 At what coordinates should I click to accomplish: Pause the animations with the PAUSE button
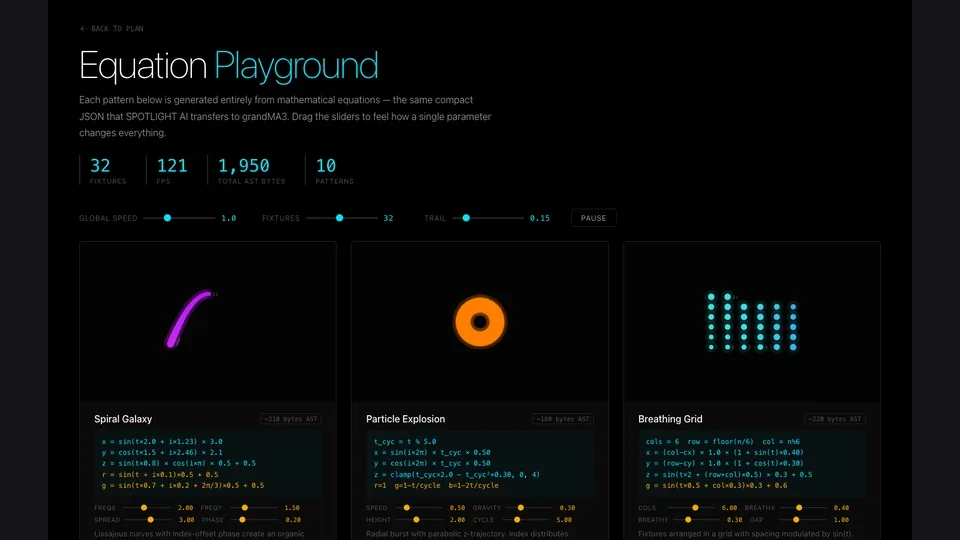593,218
